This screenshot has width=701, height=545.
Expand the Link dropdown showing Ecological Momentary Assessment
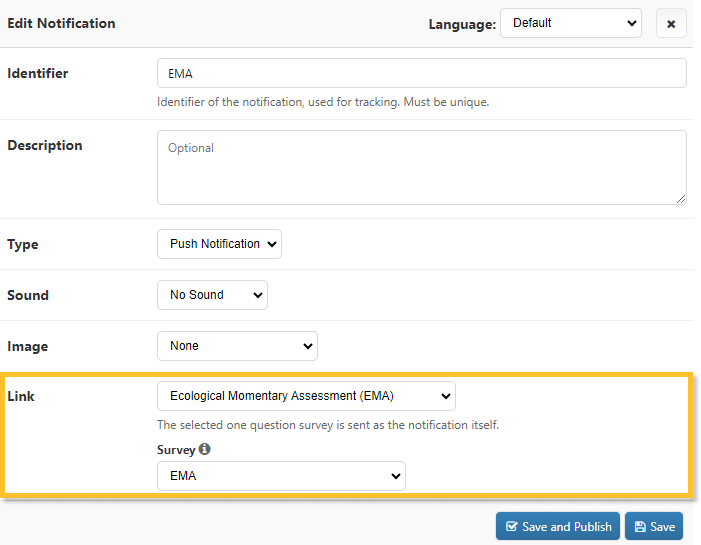(306, 396)
